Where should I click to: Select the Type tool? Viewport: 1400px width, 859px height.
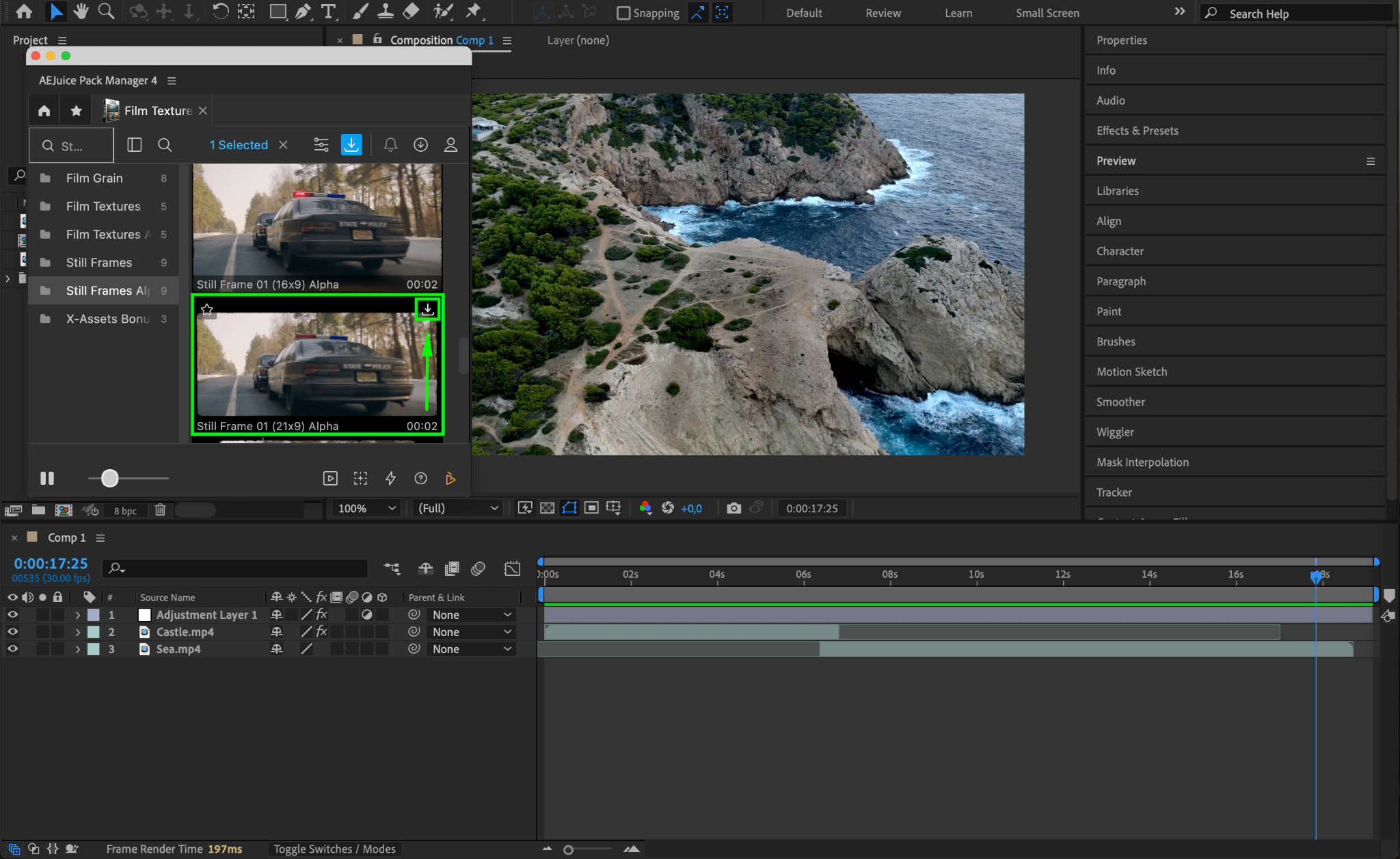(x=329, y=12)
